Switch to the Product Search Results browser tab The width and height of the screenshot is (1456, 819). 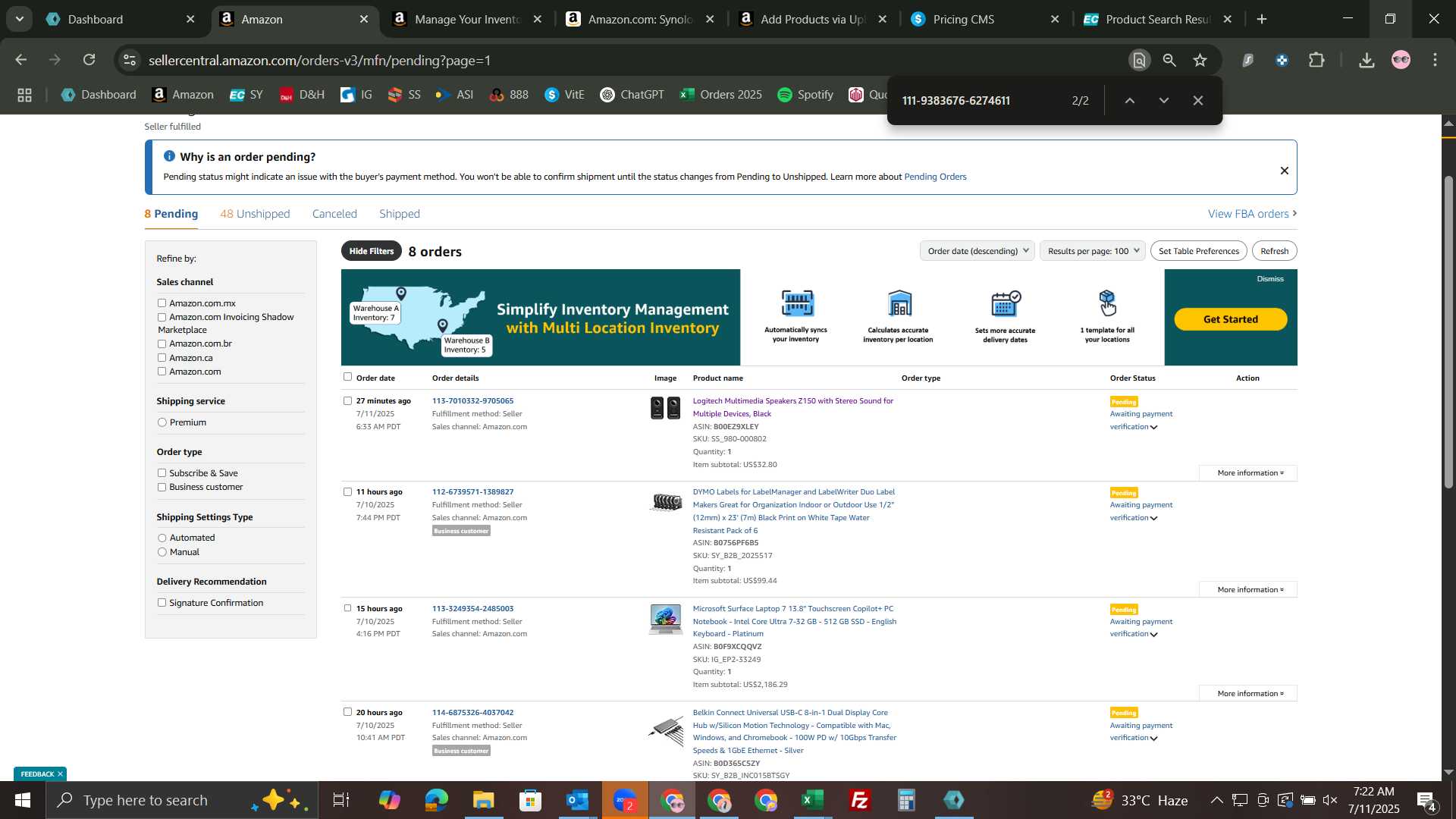click(x=1156, y=19)
